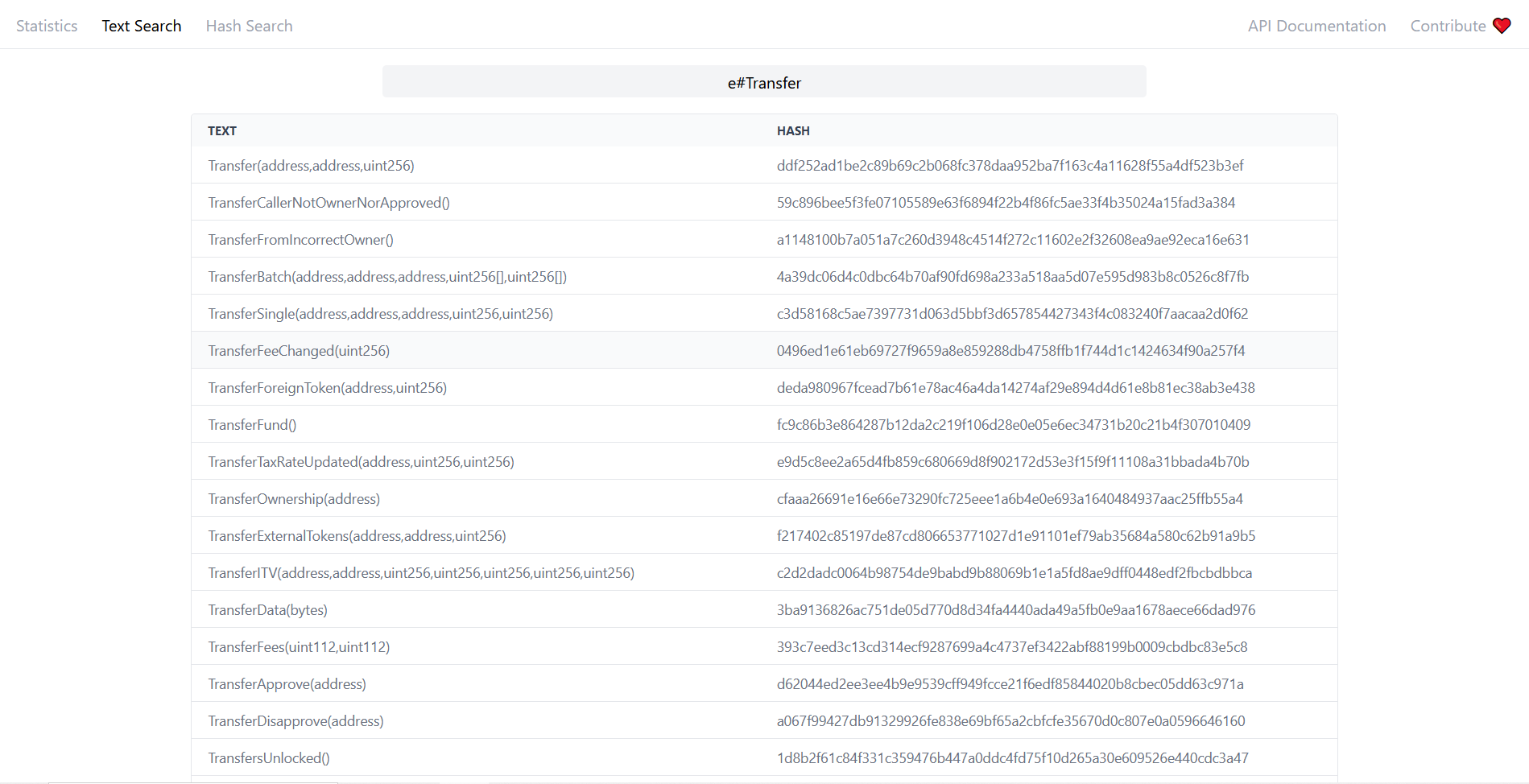Select the TransferOwnership(address) entry

tap(294, 499)
